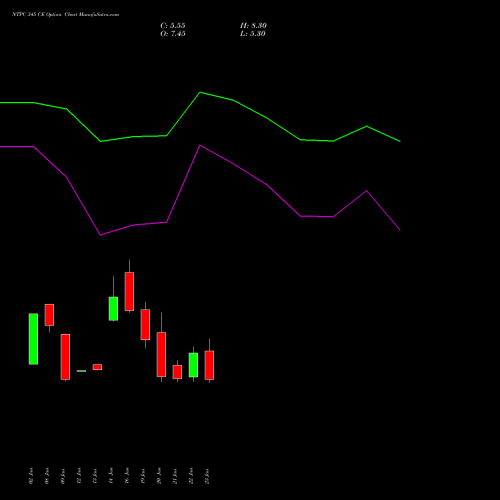The width and height of the screenshot is (500, 500).
Task: Click the highest red candlestick above 16 Jan
Action: coord(129,292)
